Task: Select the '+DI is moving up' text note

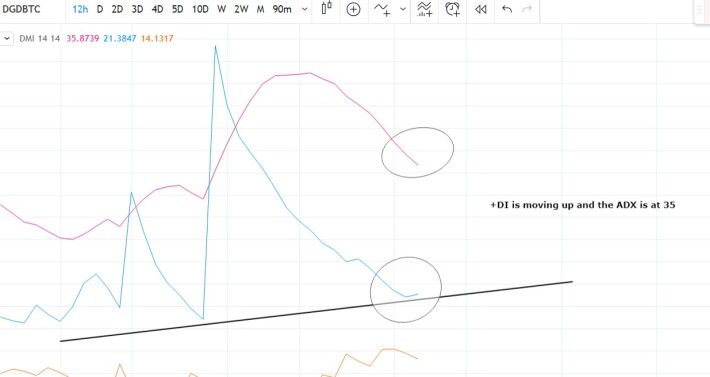Action: click(582, 205)
